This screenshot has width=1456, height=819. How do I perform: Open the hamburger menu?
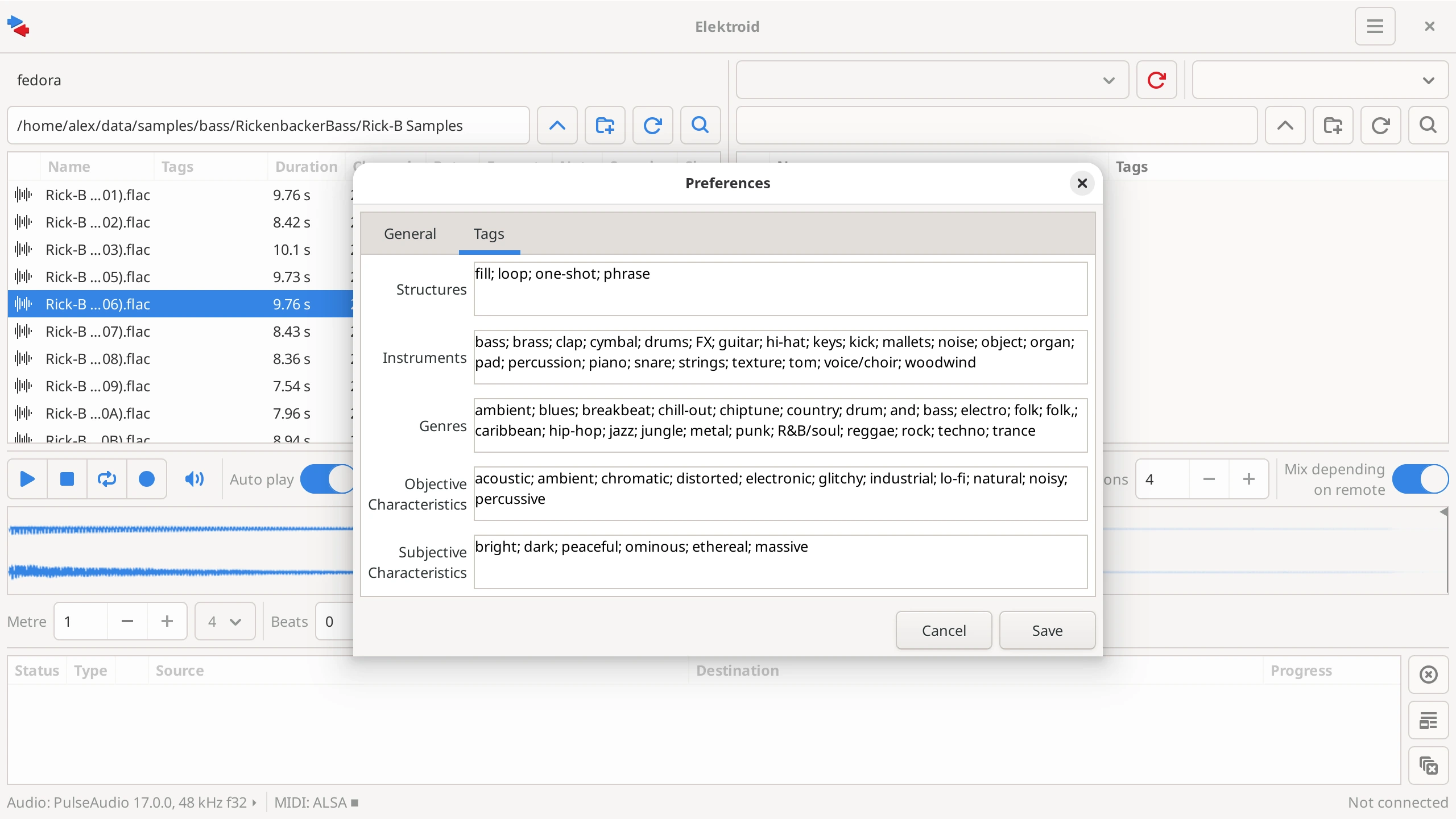(1375, 26)
